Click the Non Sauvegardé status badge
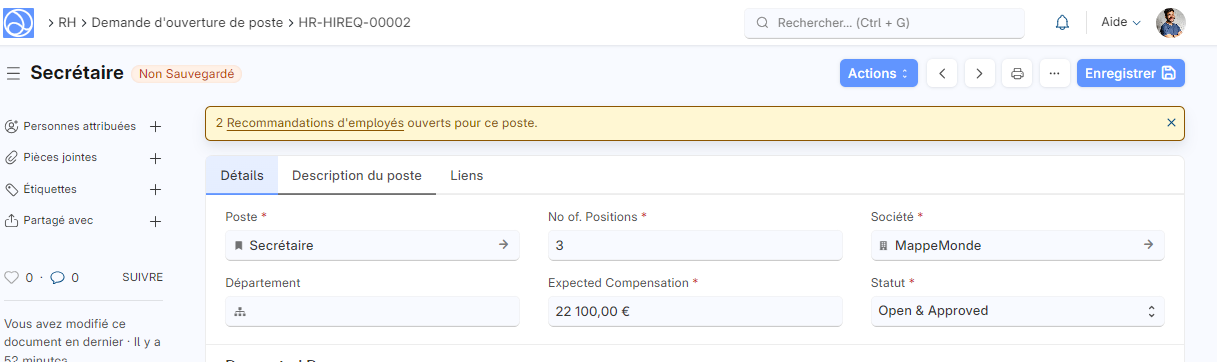The width and height of the screenshot is (1217, 362). point(187,74)
